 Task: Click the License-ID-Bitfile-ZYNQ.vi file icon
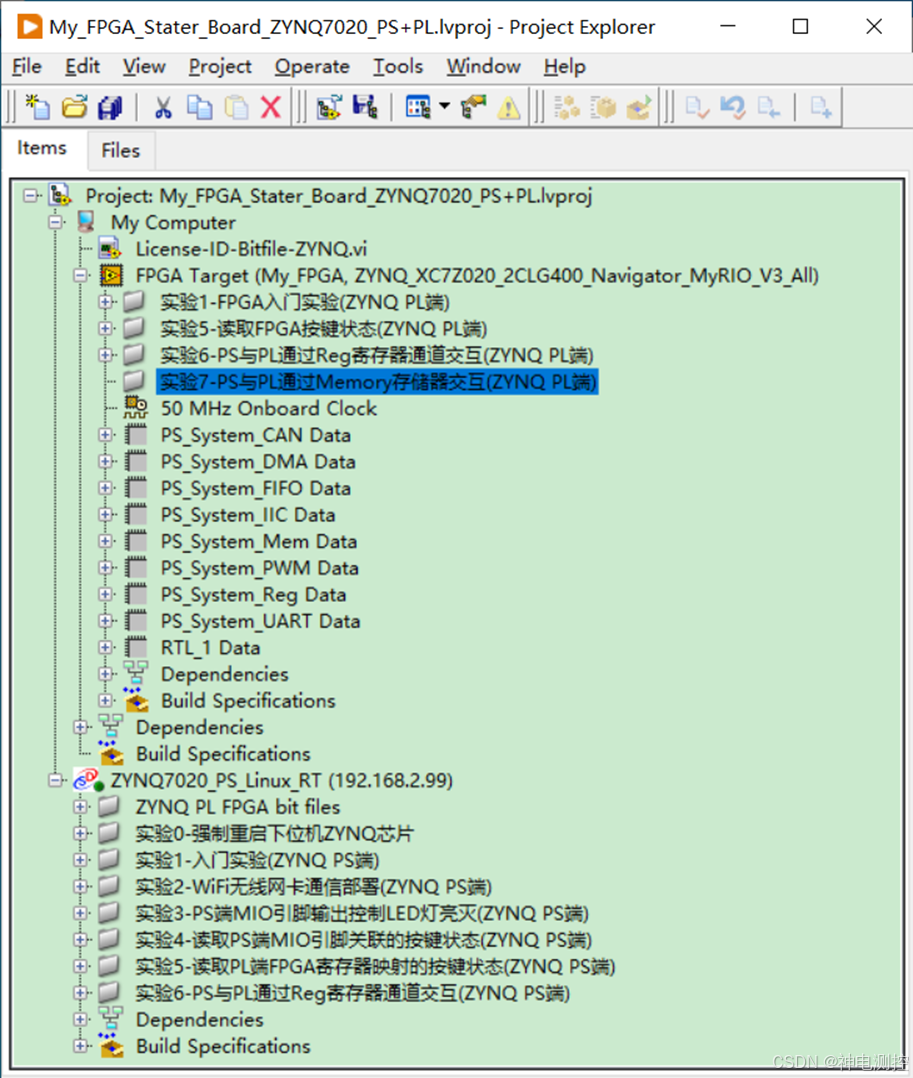109,249
